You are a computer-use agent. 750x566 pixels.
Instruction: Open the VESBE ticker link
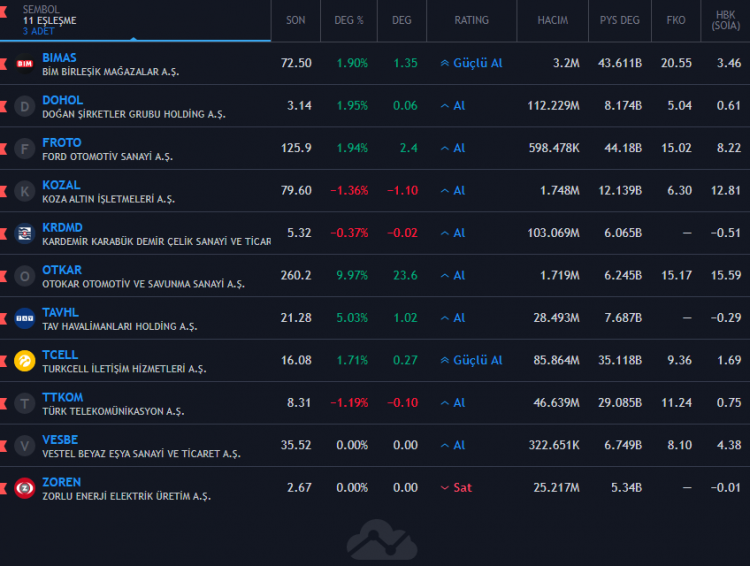pyautogui.click(x=60, y=440)
